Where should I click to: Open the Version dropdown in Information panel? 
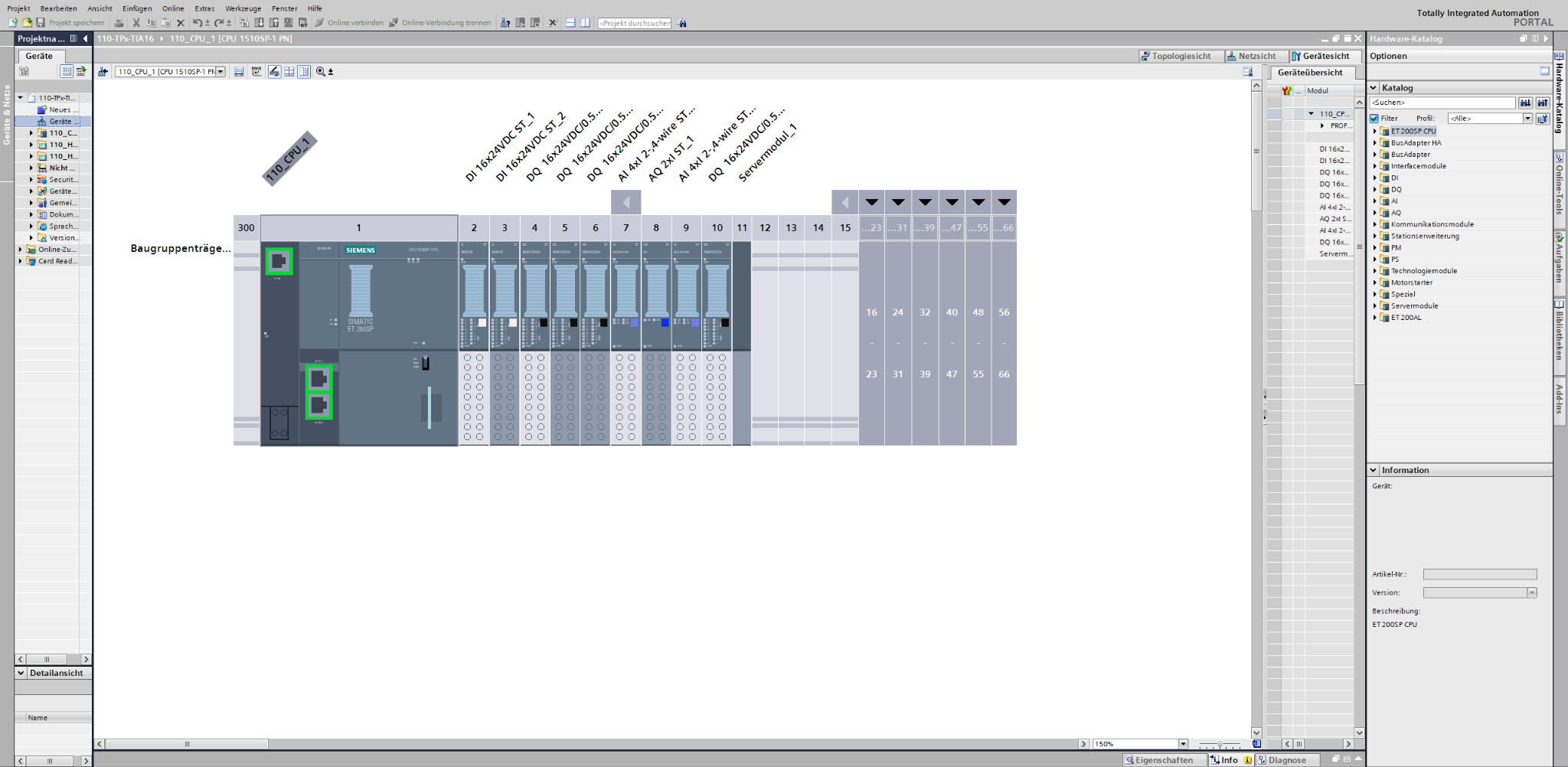tap(1532, 592)
